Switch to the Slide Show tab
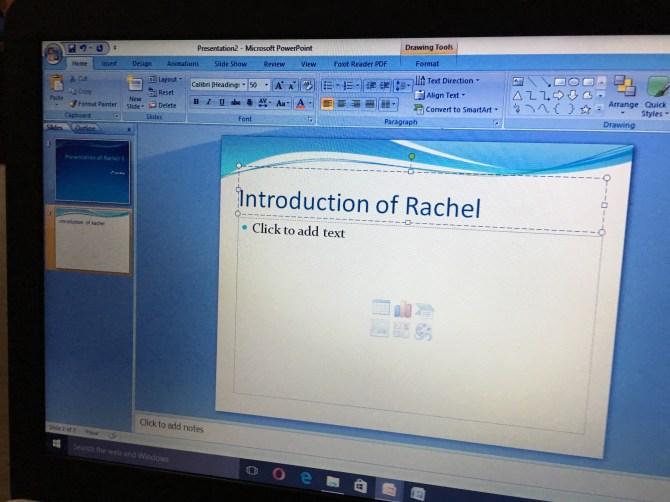 [x=229, y=64]
